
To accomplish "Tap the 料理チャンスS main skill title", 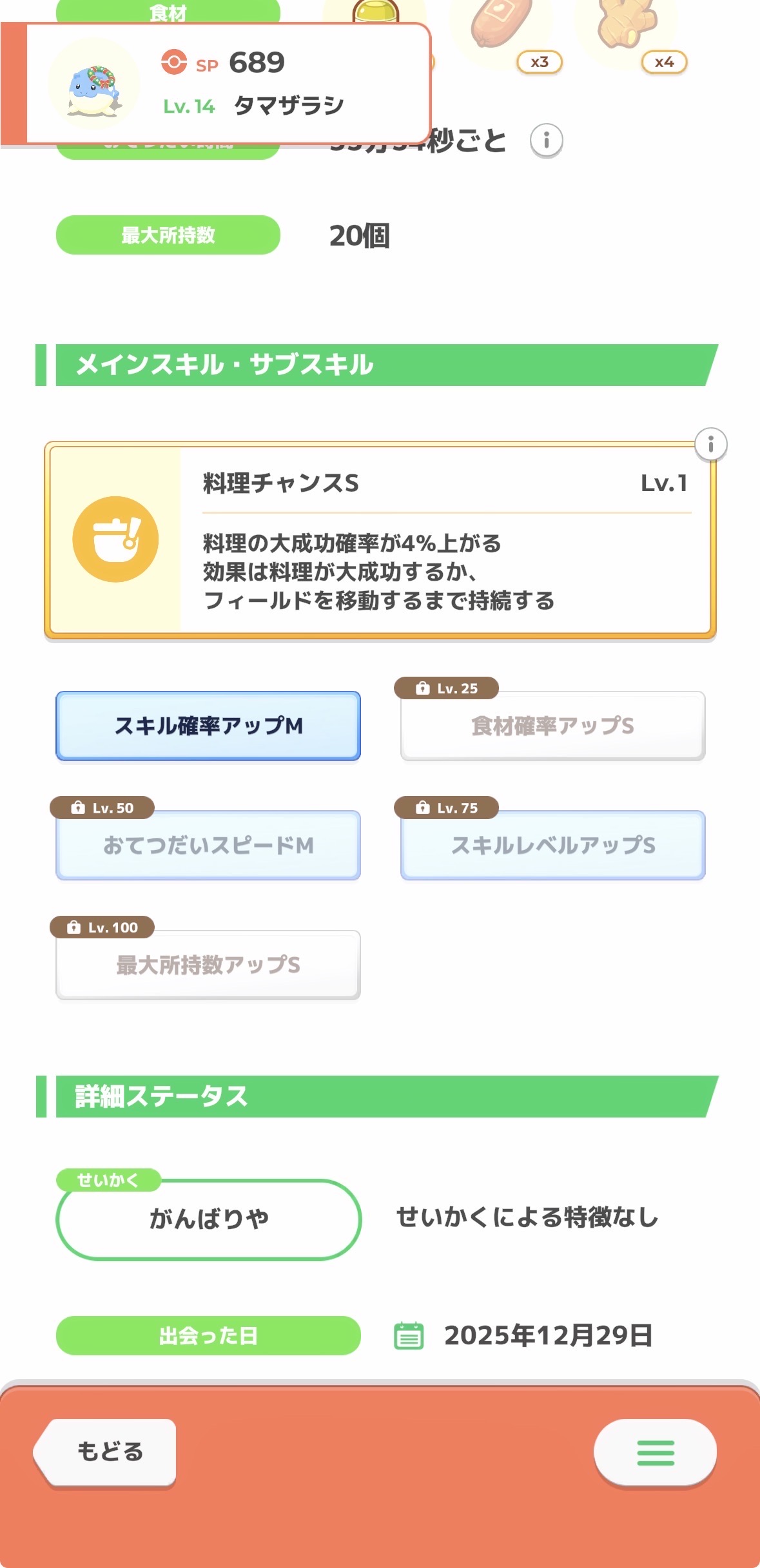I will pyautogui.click(x=281, y=483).
